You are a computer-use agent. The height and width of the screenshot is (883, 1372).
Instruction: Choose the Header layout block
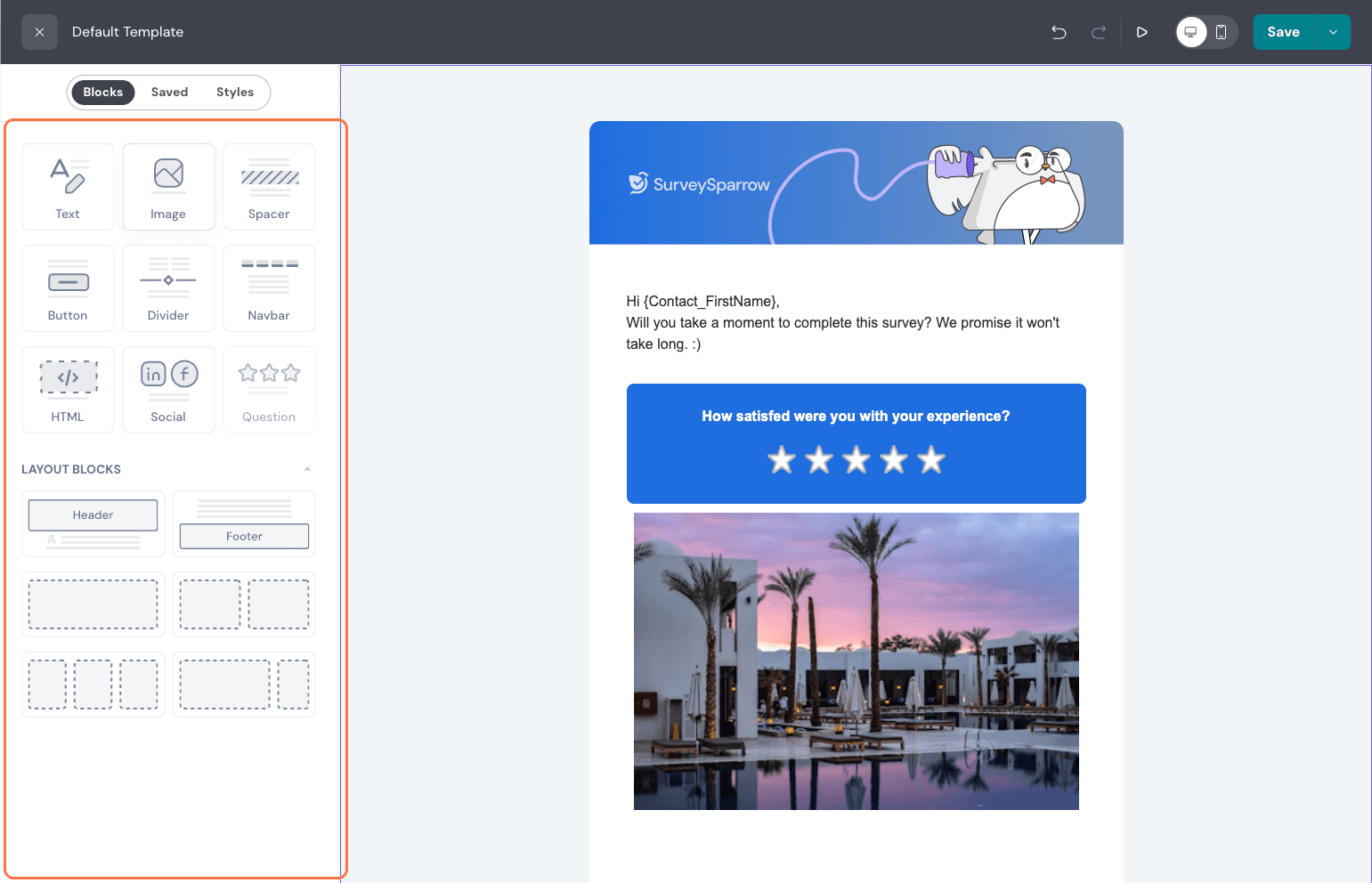coord(93,523)
